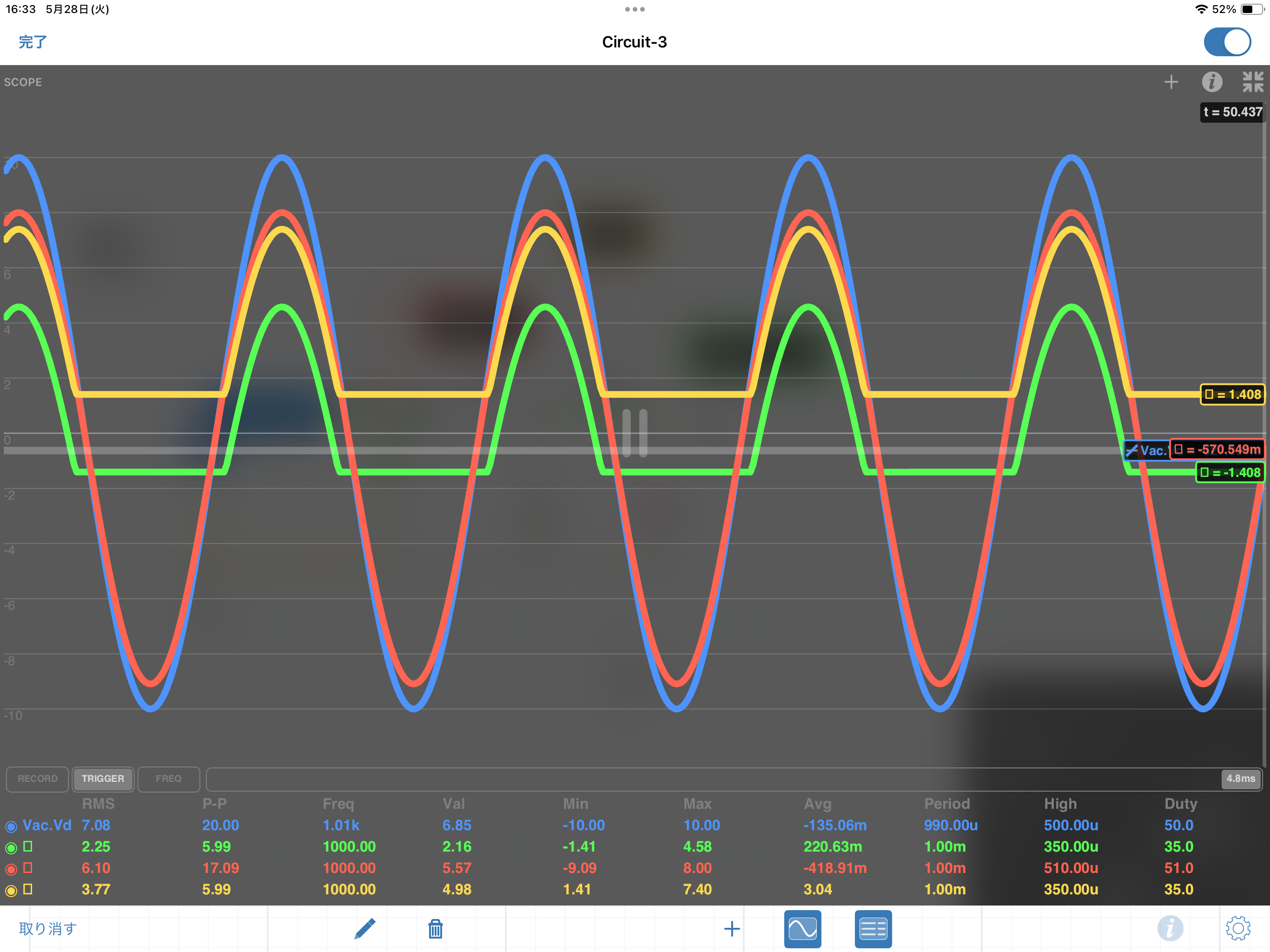Add a new component with the + icon
This screenshot has width=1270, height=952.
pyautogui.click(x=732, y=928)
